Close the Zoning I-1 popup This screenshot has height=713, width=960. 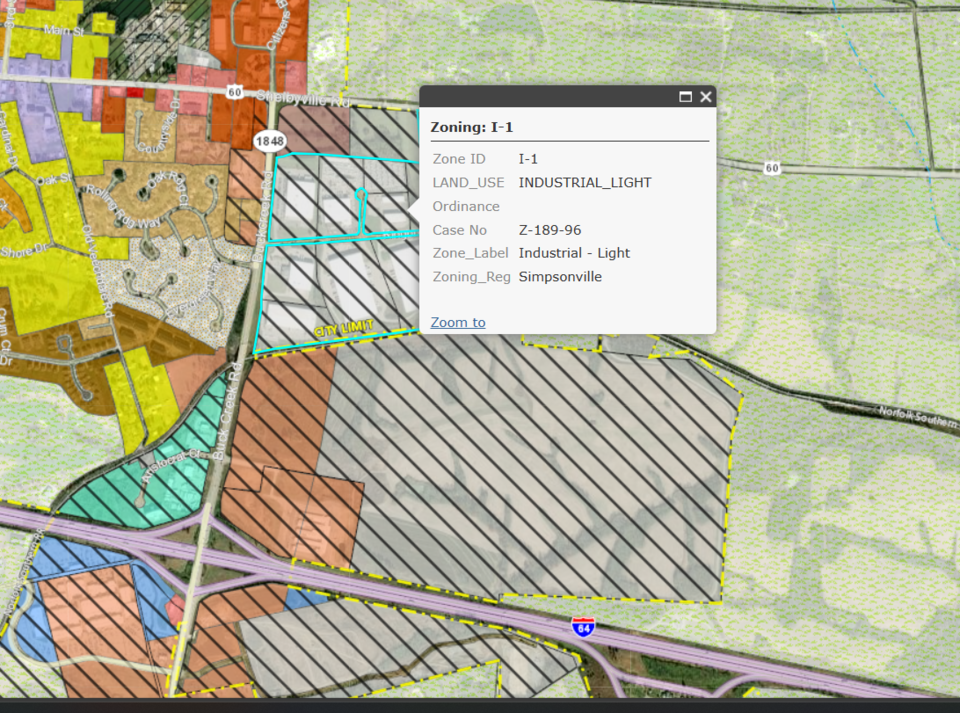(706, 97)
